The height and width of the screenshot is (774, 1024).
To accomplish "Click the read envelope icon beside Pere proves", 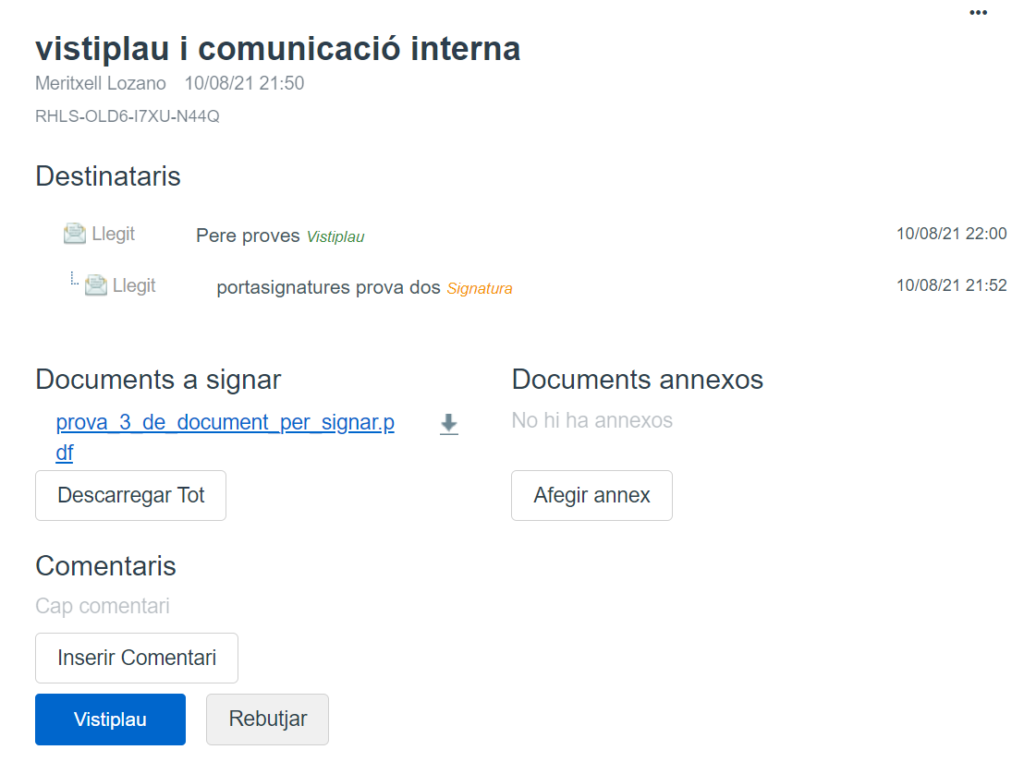I will point(74,234).
